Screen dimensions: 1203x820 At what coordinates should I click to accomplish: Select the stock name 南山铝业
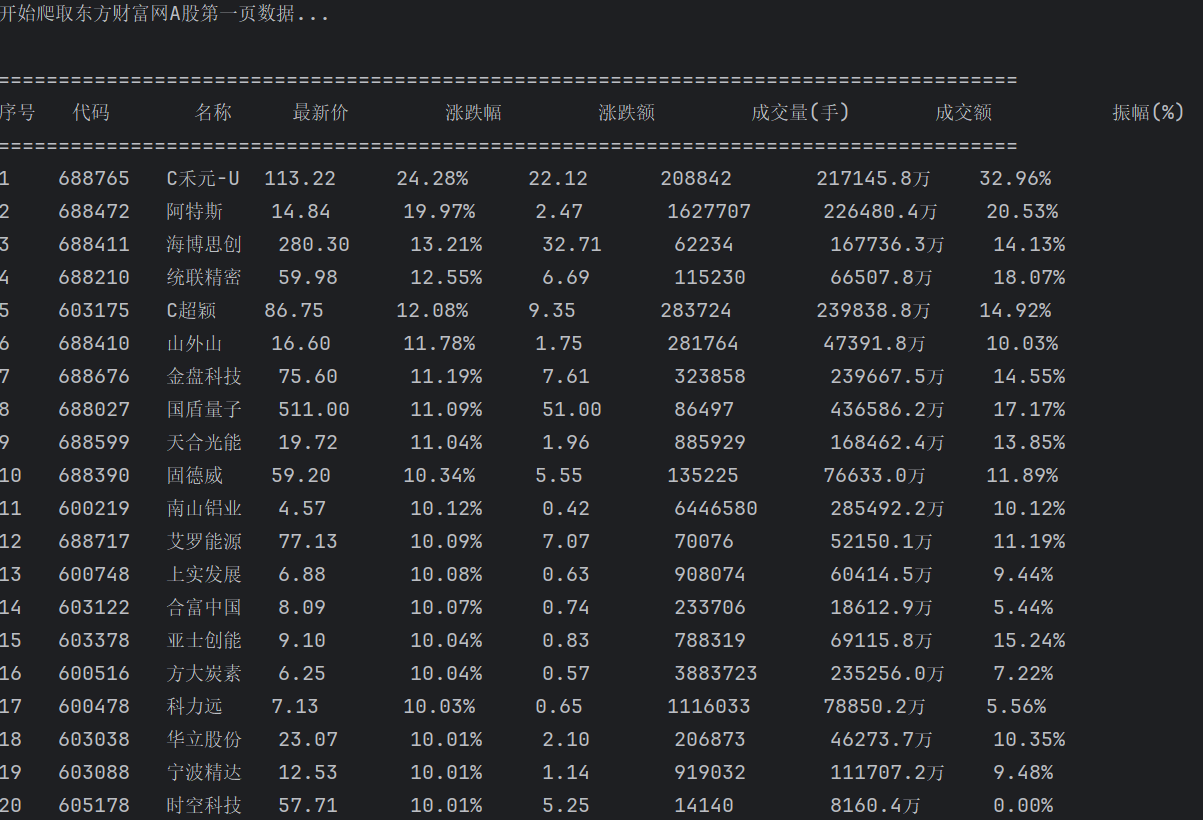point(204,509)
